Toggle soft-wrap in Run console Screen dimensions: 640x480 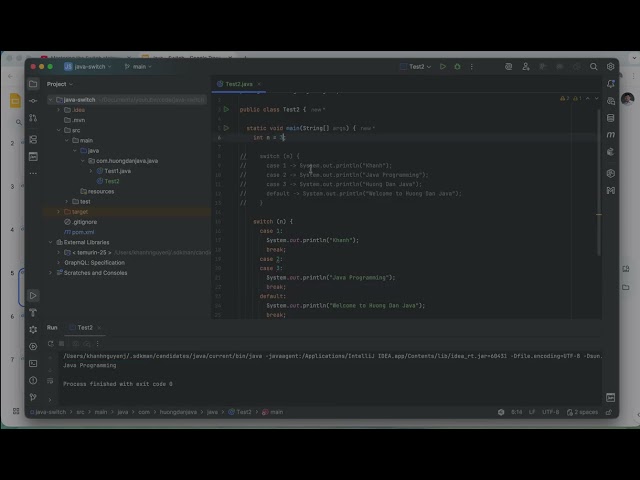pyautogui.click(x=50, y=381)
